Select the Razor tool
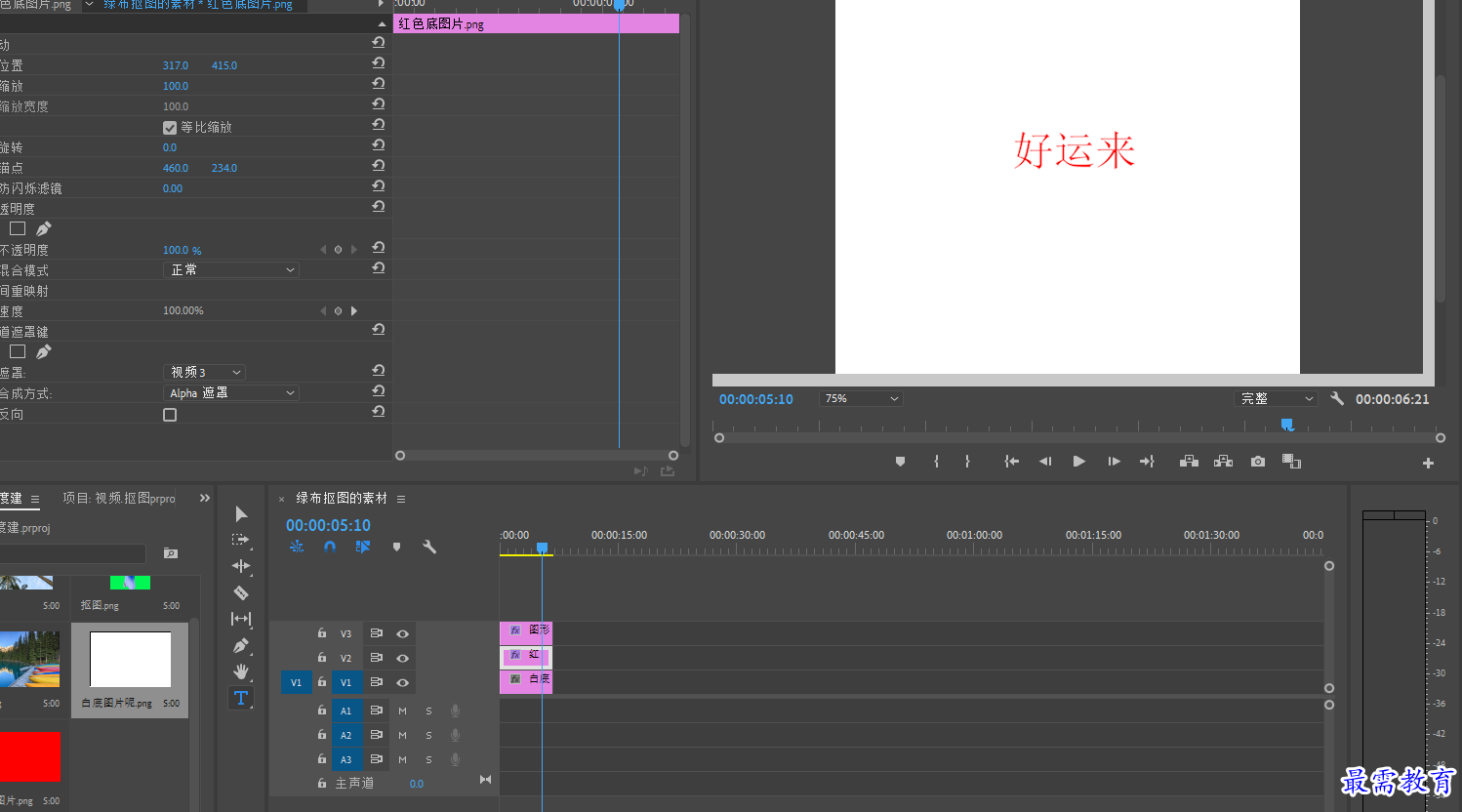The image size is (1462, 812). [241, 592]
